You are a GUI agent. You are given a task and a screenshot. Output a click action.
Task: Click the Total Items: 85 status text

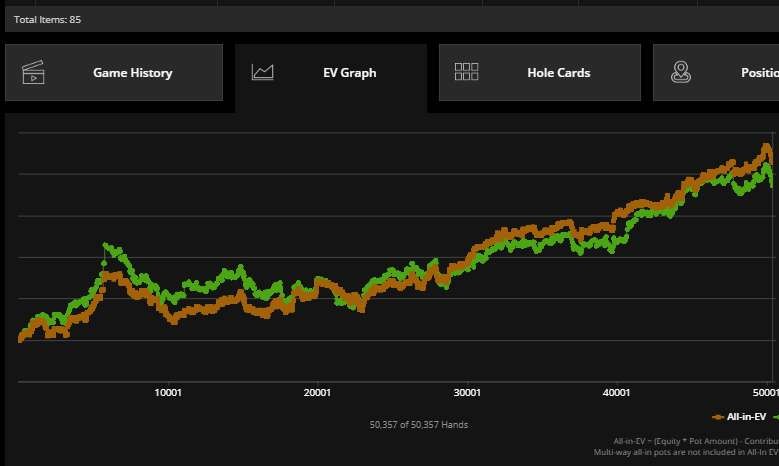[x=47, y=19]
